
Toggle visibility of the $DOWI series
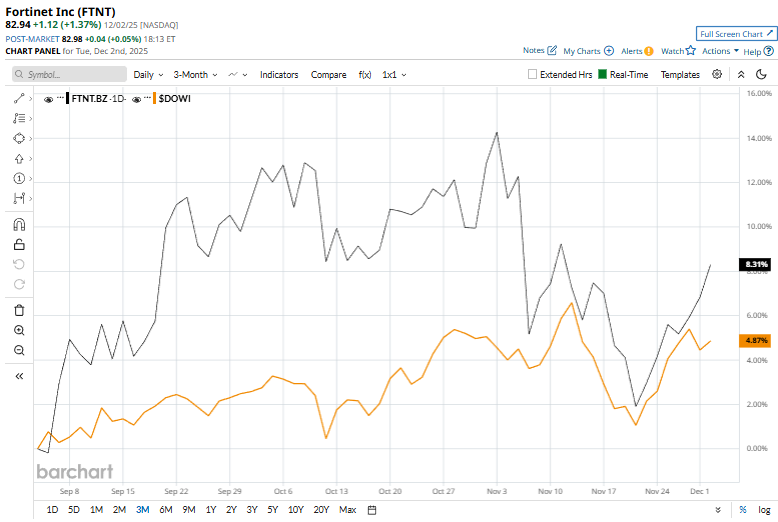(x=136, y=99)
